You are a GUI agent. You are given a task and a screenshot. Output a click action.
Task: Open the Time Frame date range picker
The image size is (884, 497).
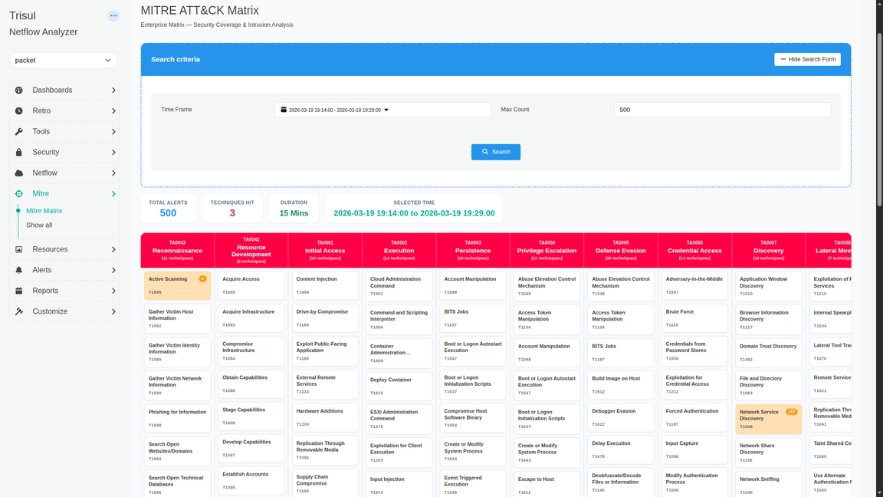point(382,110)
